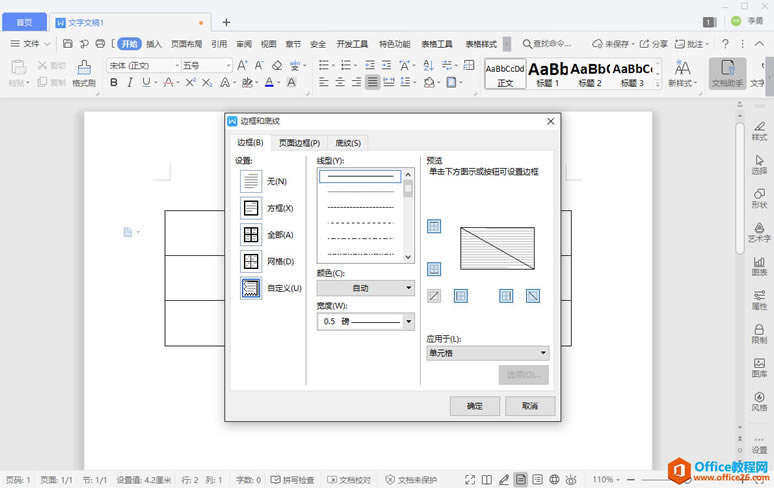Cancel the border settings dialog
The width and height of the screenshot is (774, 488).
point(530,406)
